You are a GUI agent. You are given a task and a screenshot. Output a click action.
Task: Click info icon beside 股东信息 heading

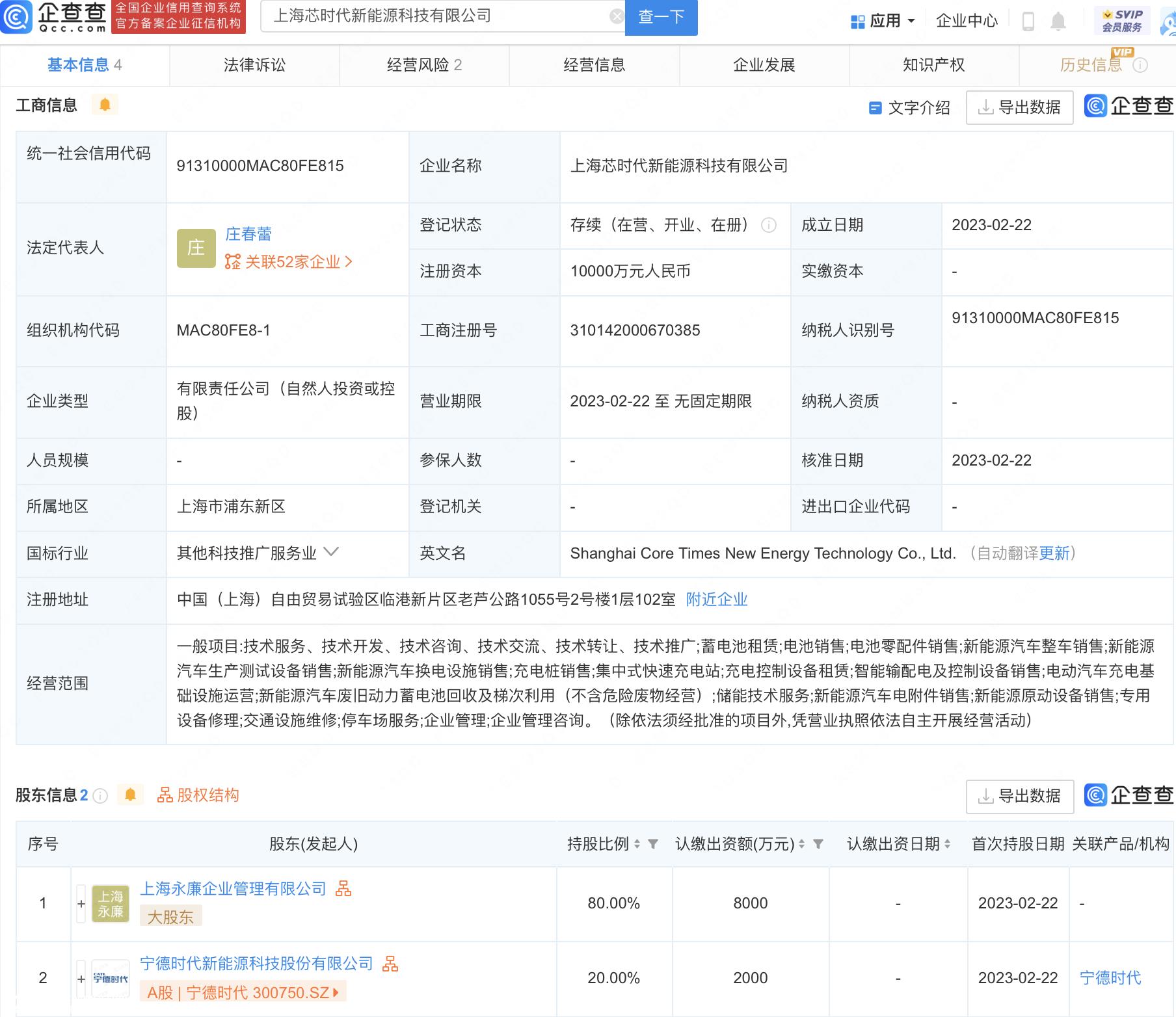[x=100, y=795]
